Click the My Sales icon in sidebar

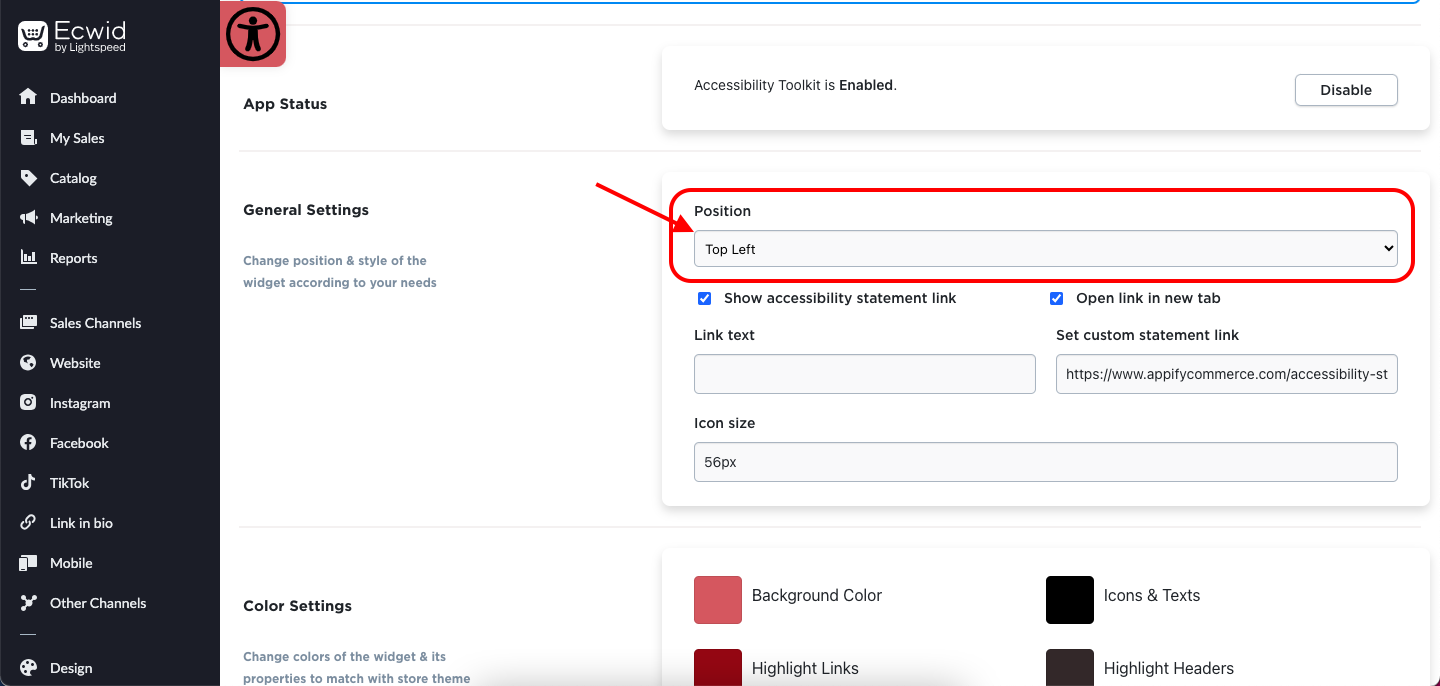[x=28, y=137]
